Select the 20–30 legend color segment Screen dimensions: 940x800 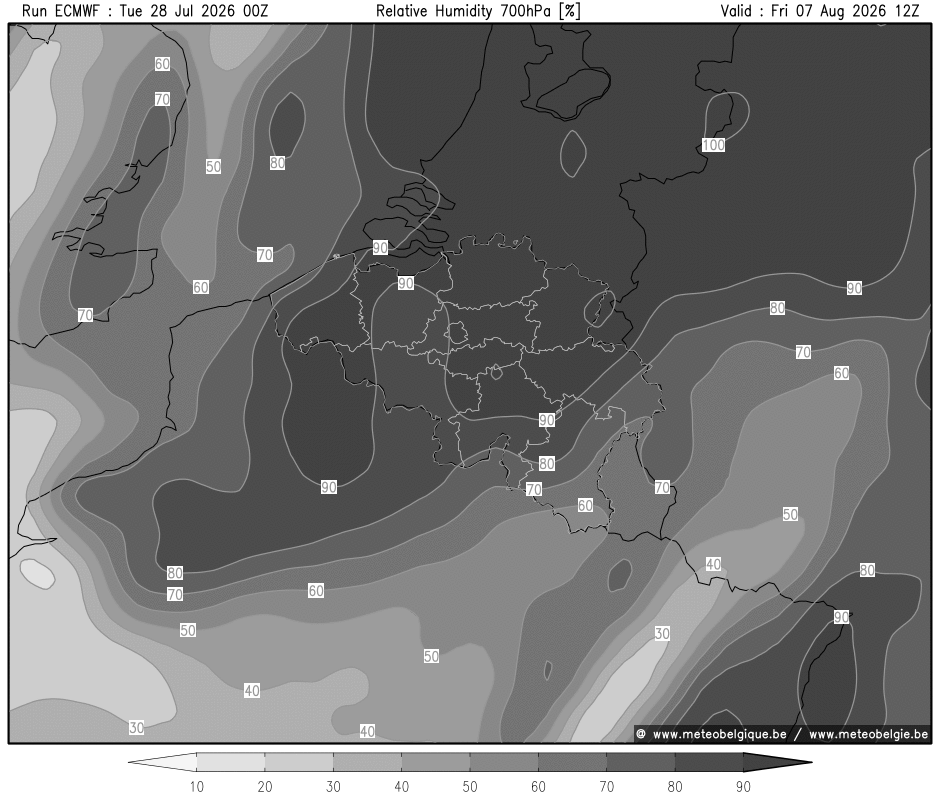[x=299, y=762]
